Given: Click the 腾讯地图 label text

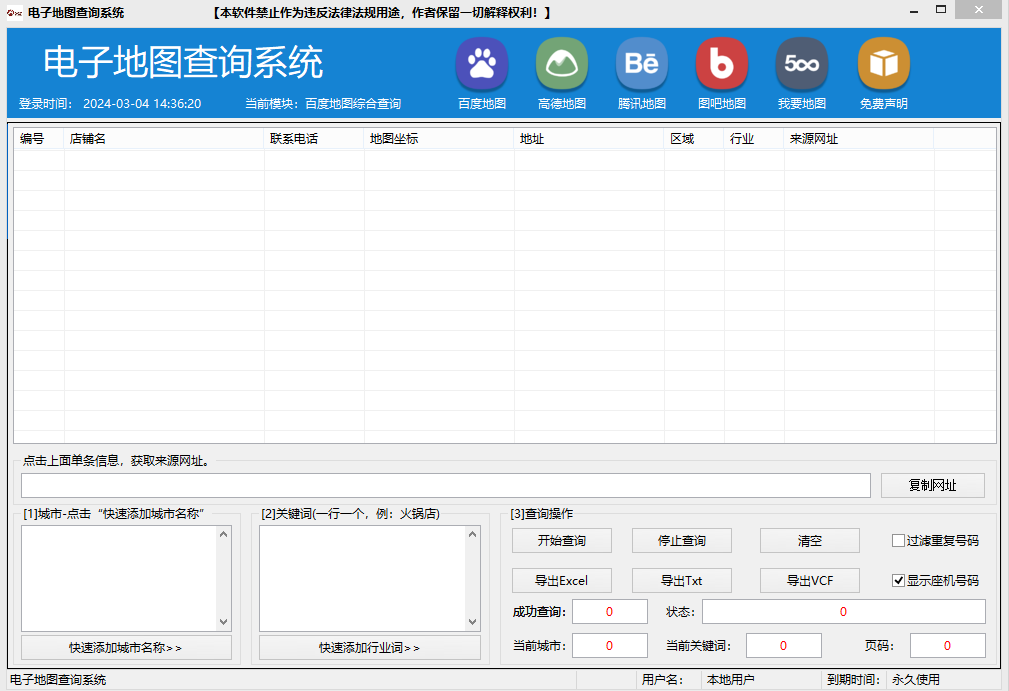Looking at the screenshot, I should (x=642, y=104).
